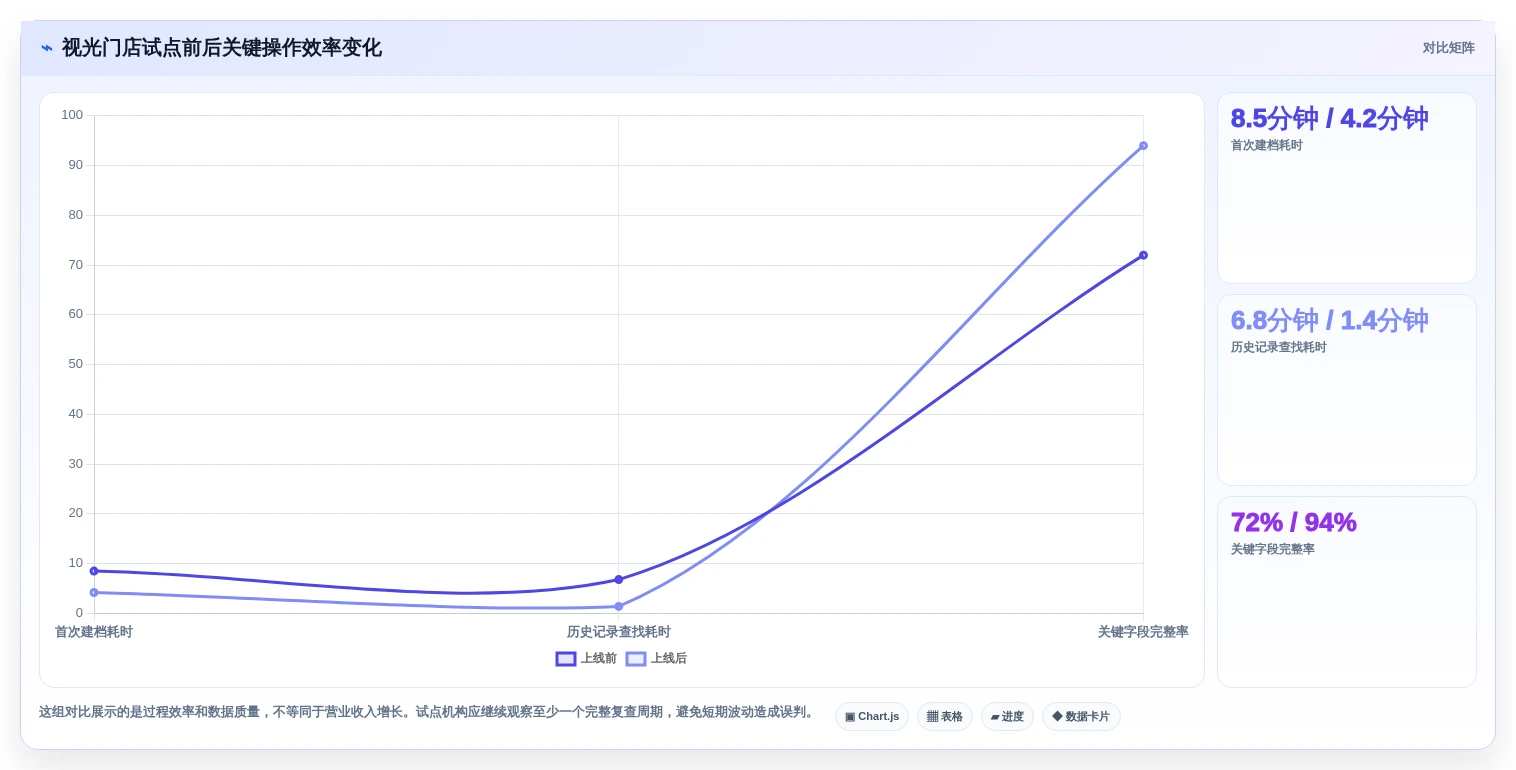The height and width of the screenshot is (770, 1516).
Task: Click the 上线后 point for 历史记录查找耗时
Action: pyautogui.click(x=618, y=607)
